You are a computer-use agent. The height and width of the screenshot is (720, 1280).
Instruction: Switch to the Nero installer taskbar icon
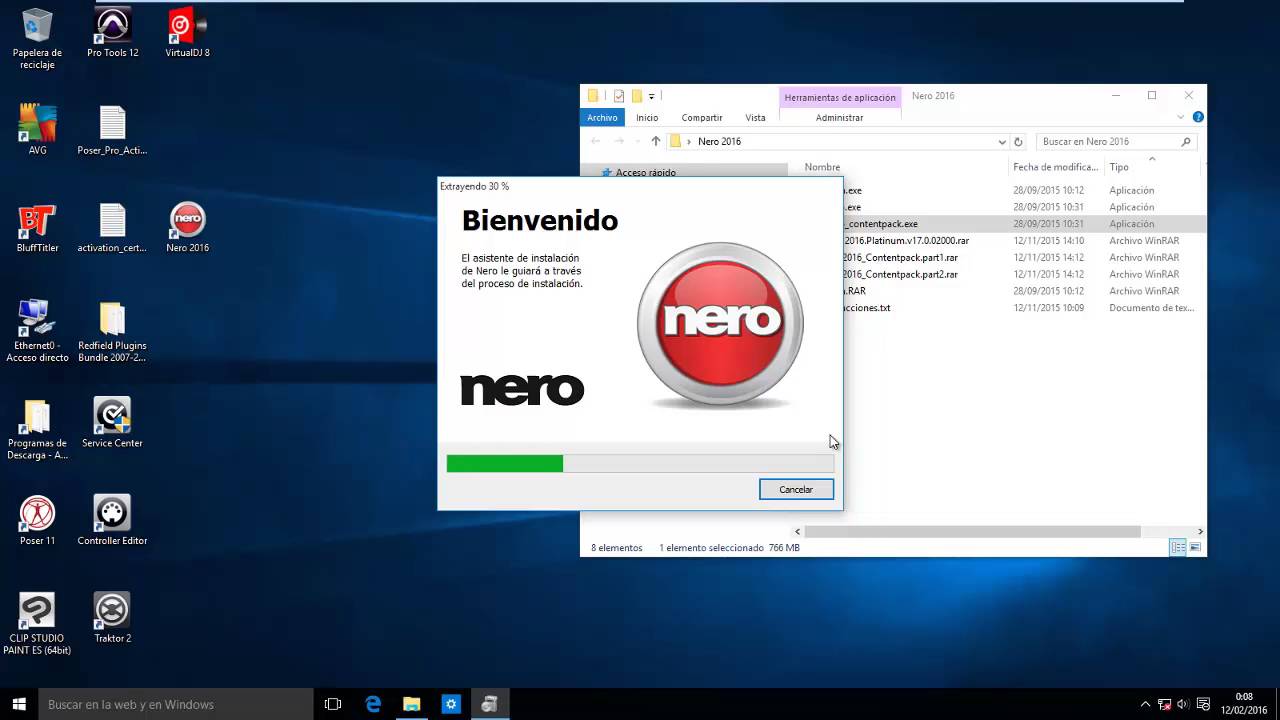click(489, 704)
